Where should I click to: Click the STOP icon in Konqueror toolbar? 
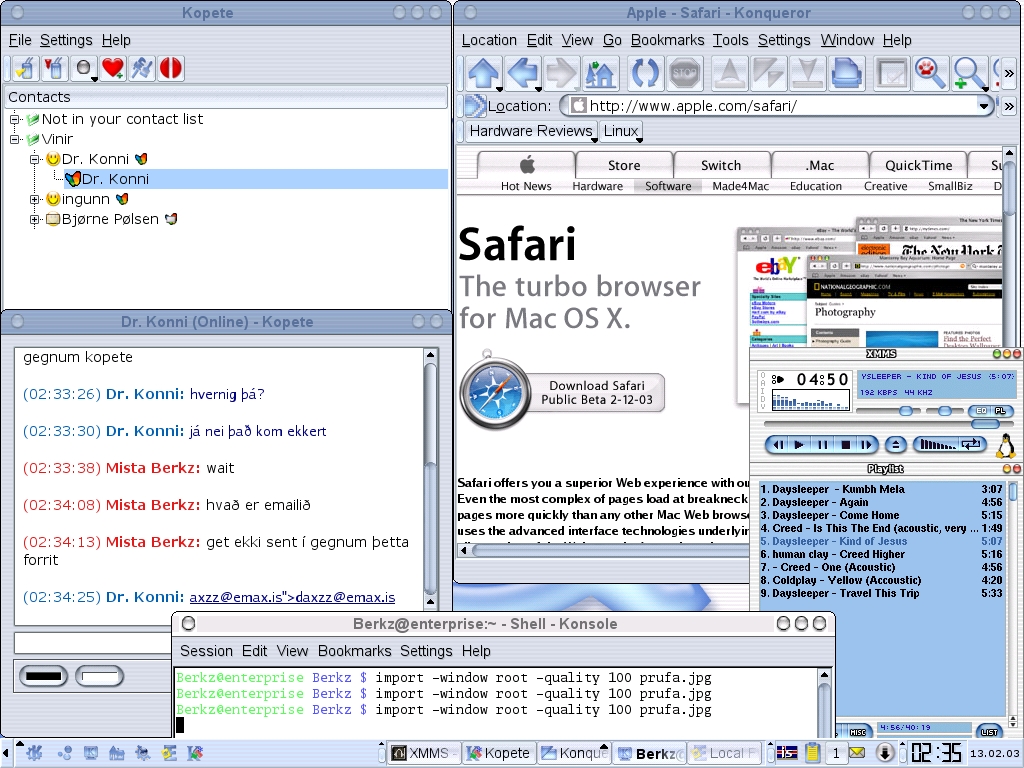684,72
